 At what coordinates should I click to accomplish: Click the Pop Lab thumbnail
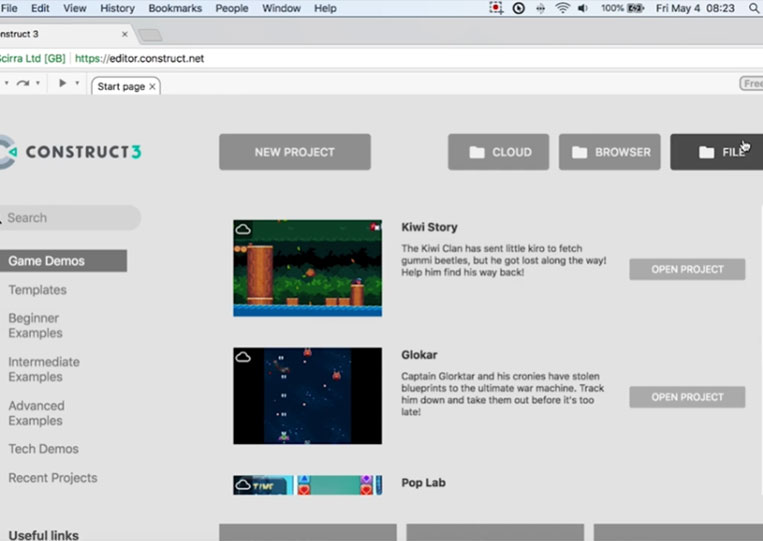308,485
